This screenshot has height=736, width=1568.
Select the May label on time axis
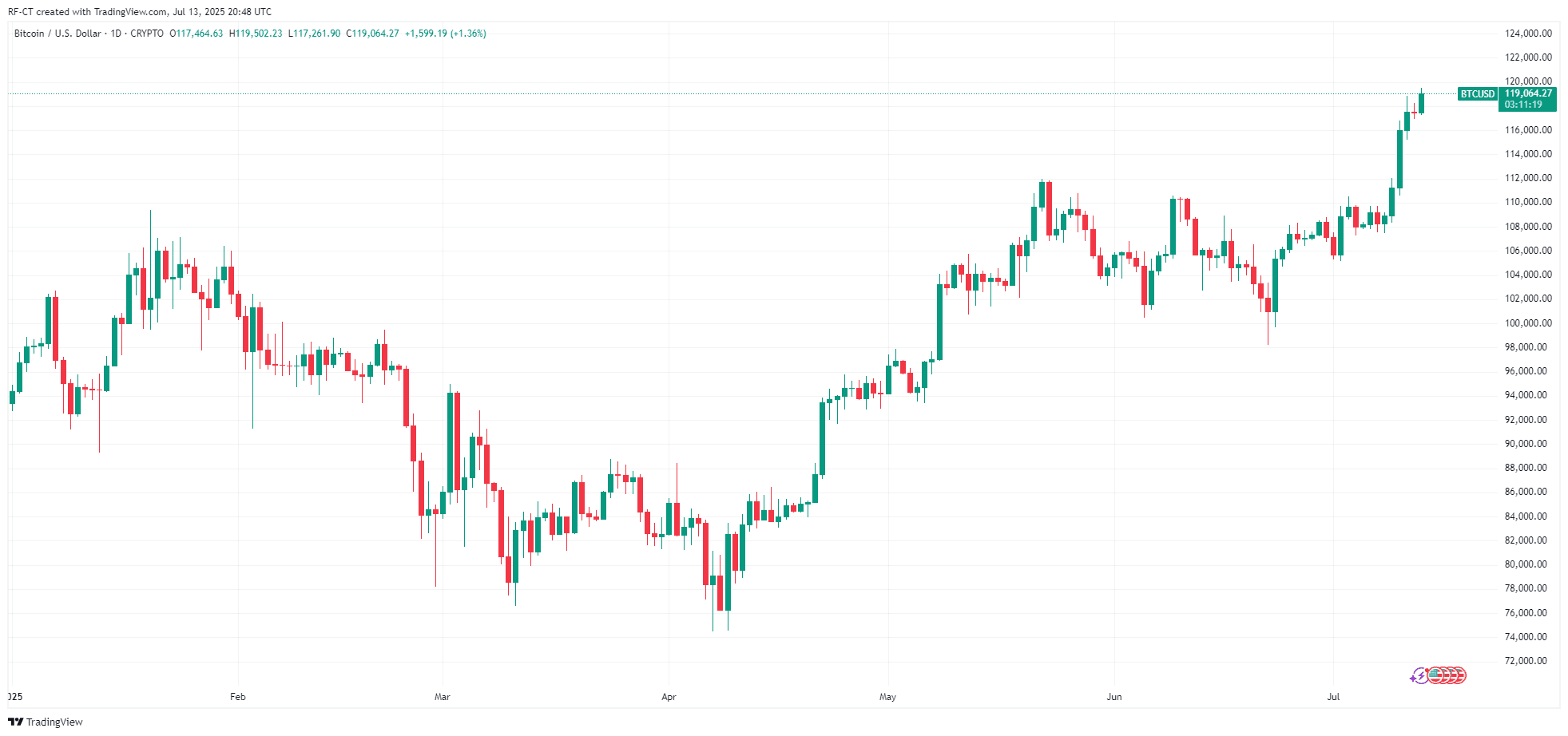pyautogui.click(x=887, y=697)
